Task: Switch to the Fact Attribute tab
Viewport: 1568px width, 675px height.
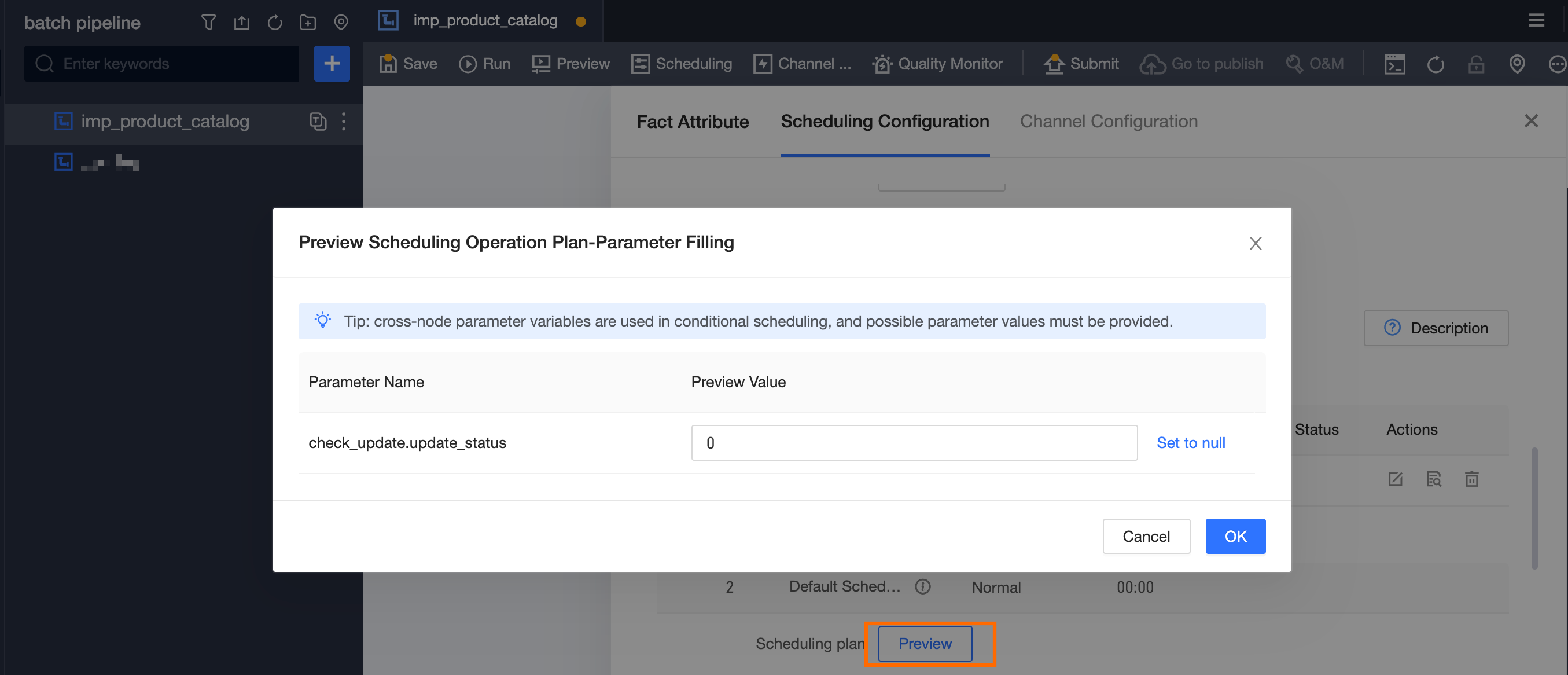Action: tap(692, 121)
